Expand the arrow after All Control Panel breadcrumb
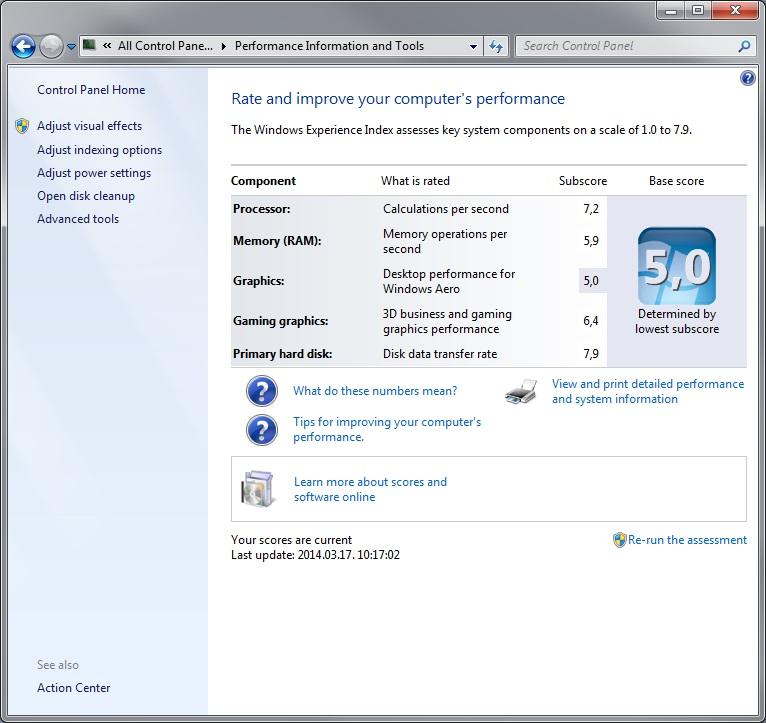Viewport: 766px width, 723px height. tap(224, 46)
